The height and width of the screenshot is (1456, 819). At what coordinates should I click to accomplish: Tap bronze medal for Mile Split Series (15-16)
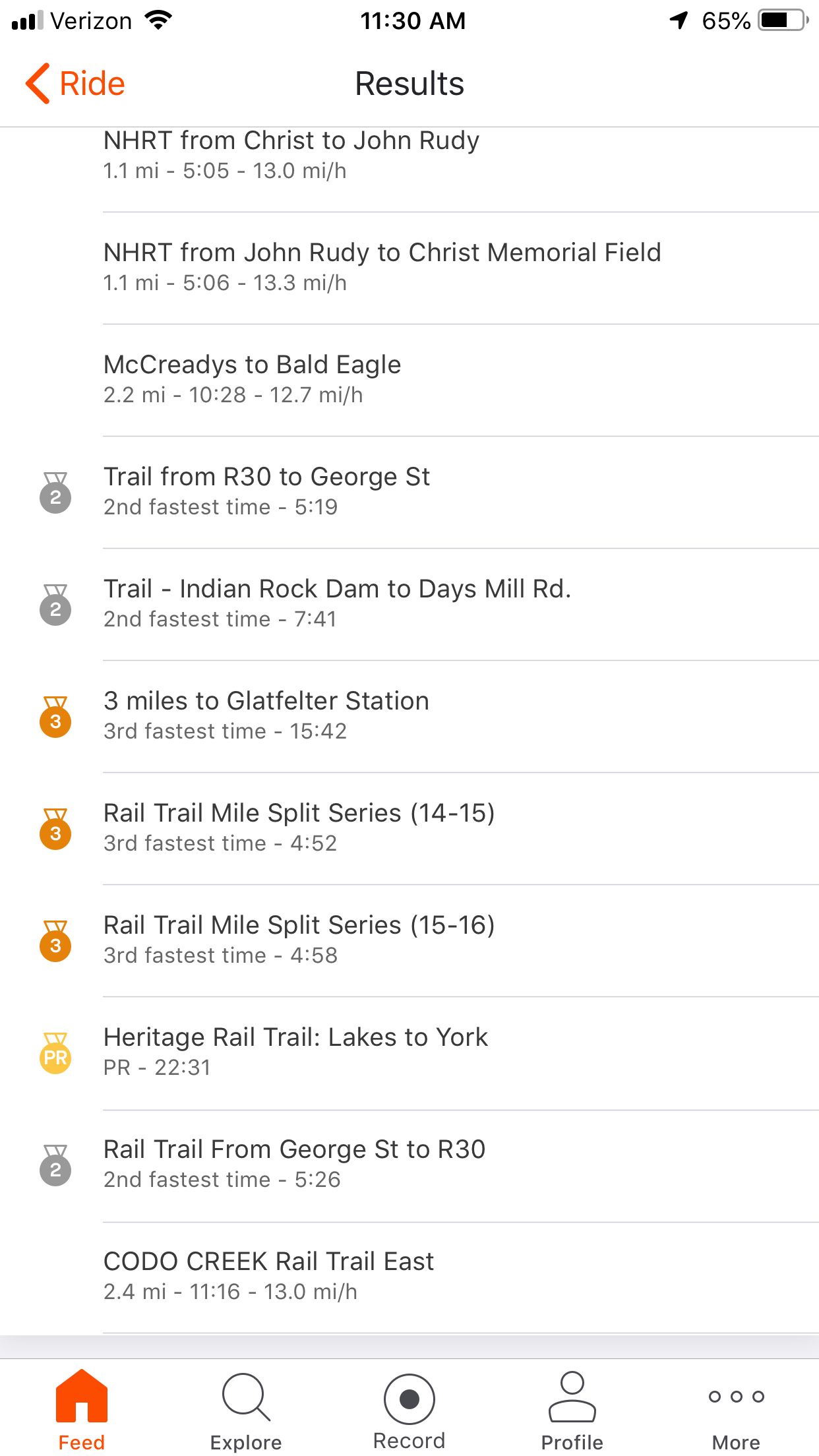[55, 940]
